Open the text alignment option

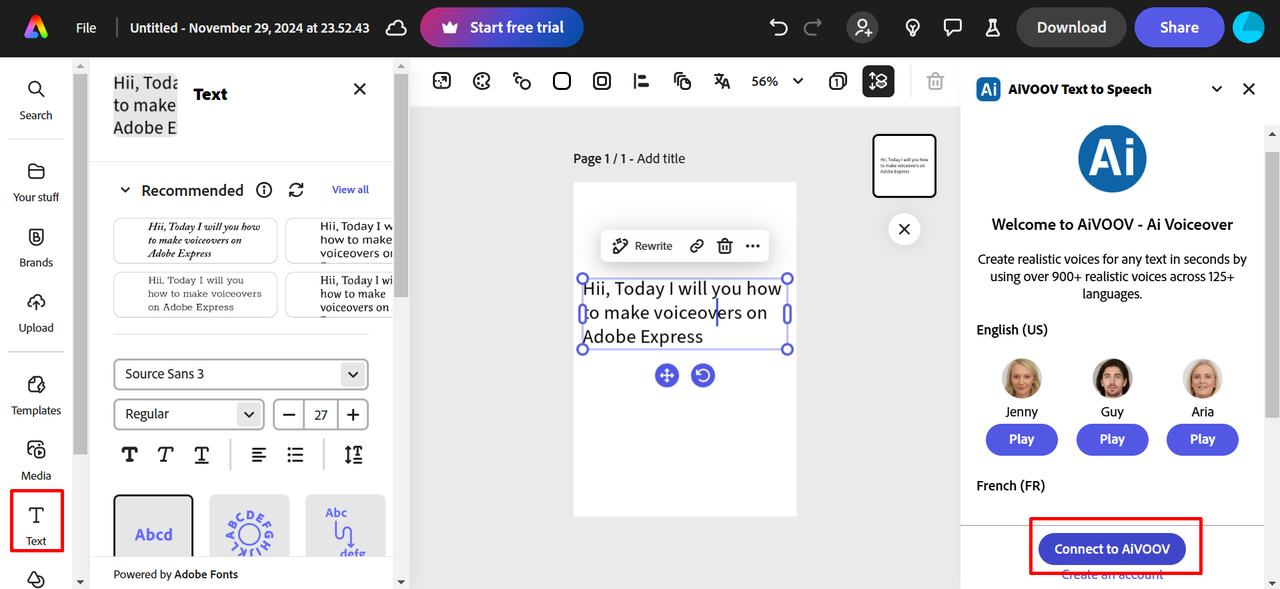(x=259, y=455)
